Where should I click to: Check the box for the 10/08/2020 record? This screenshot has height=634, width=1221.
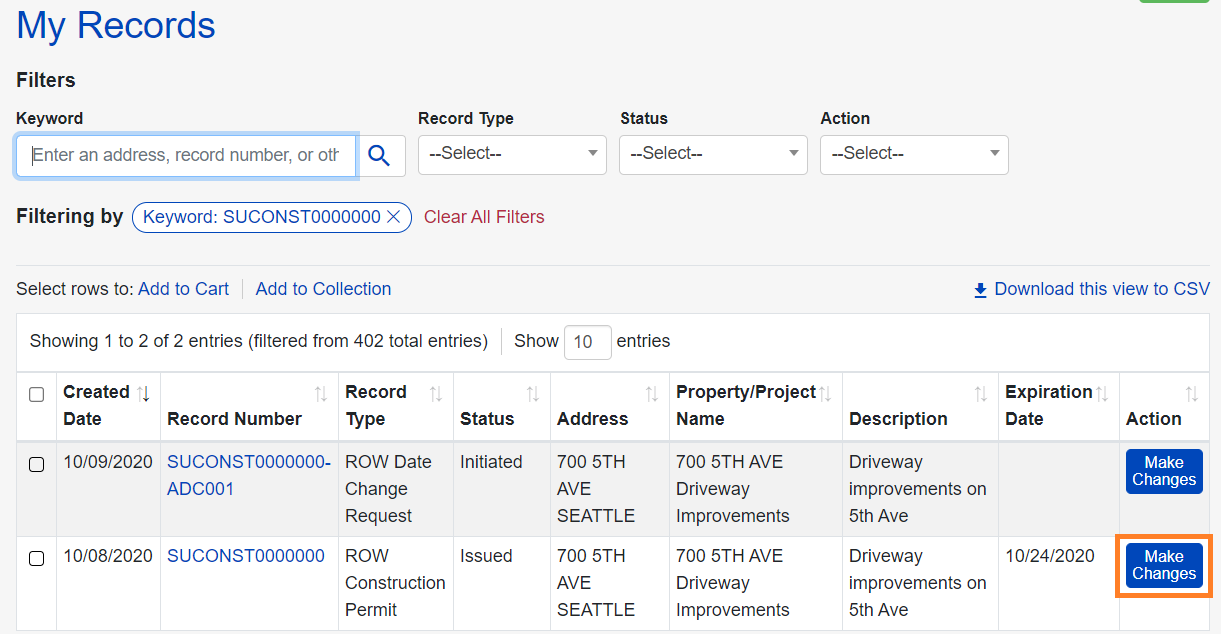(x=36, y=558)
